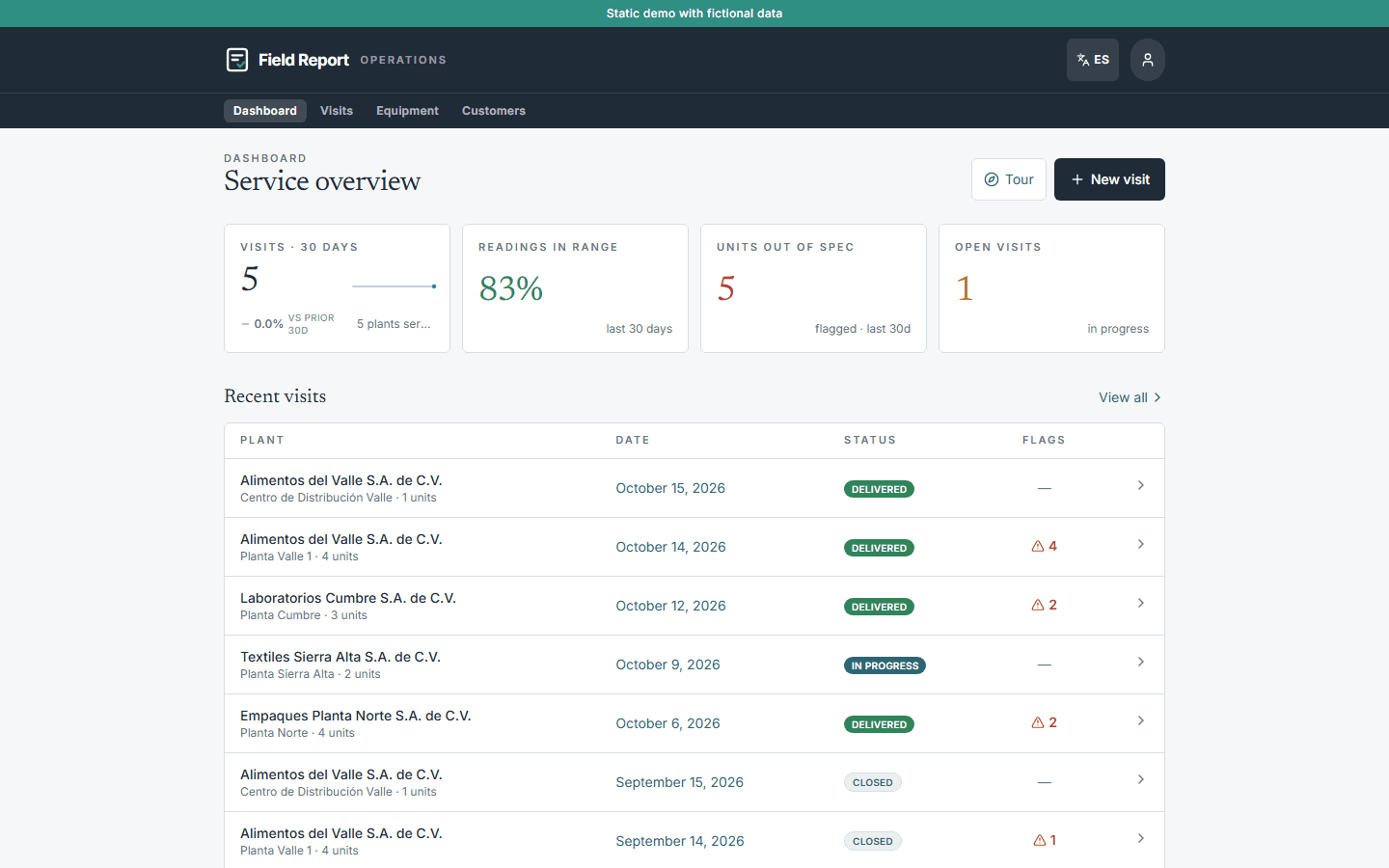This screenshot has height=868, width=1389.
Task: Start the Tour
Action: pos(1009,179)
